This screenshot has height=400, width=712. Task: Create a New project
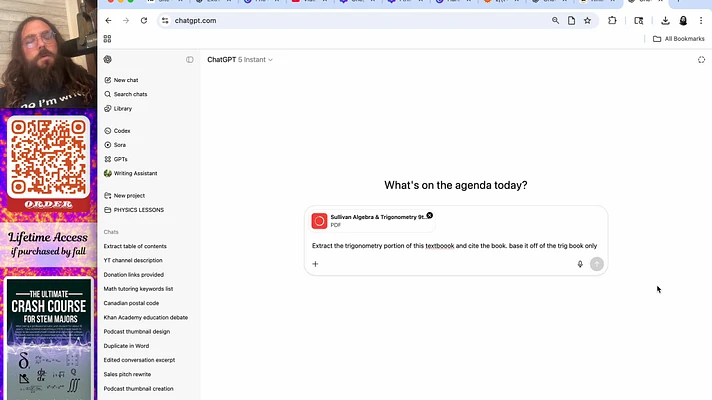pos(124,196)
